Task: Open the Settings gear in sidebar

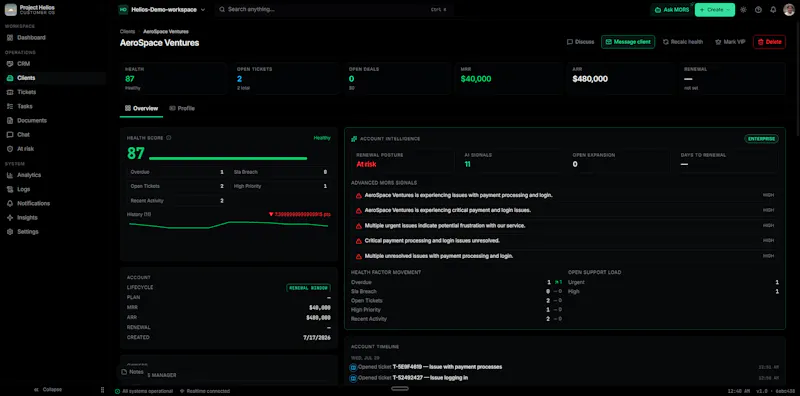Action: [10, 232]
